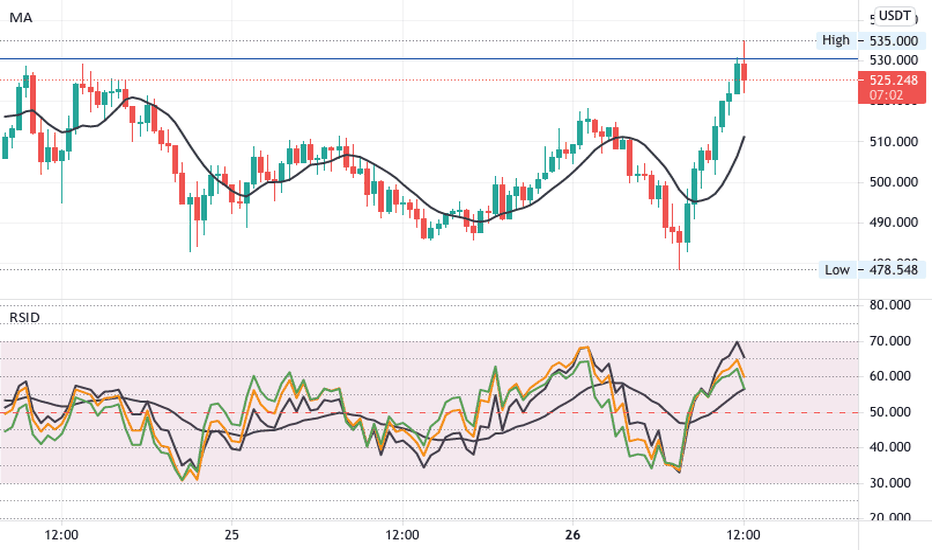Click the High 535.000 price label
The width and height of the screenshot is (932, 550).
click(x=871, y=40)
